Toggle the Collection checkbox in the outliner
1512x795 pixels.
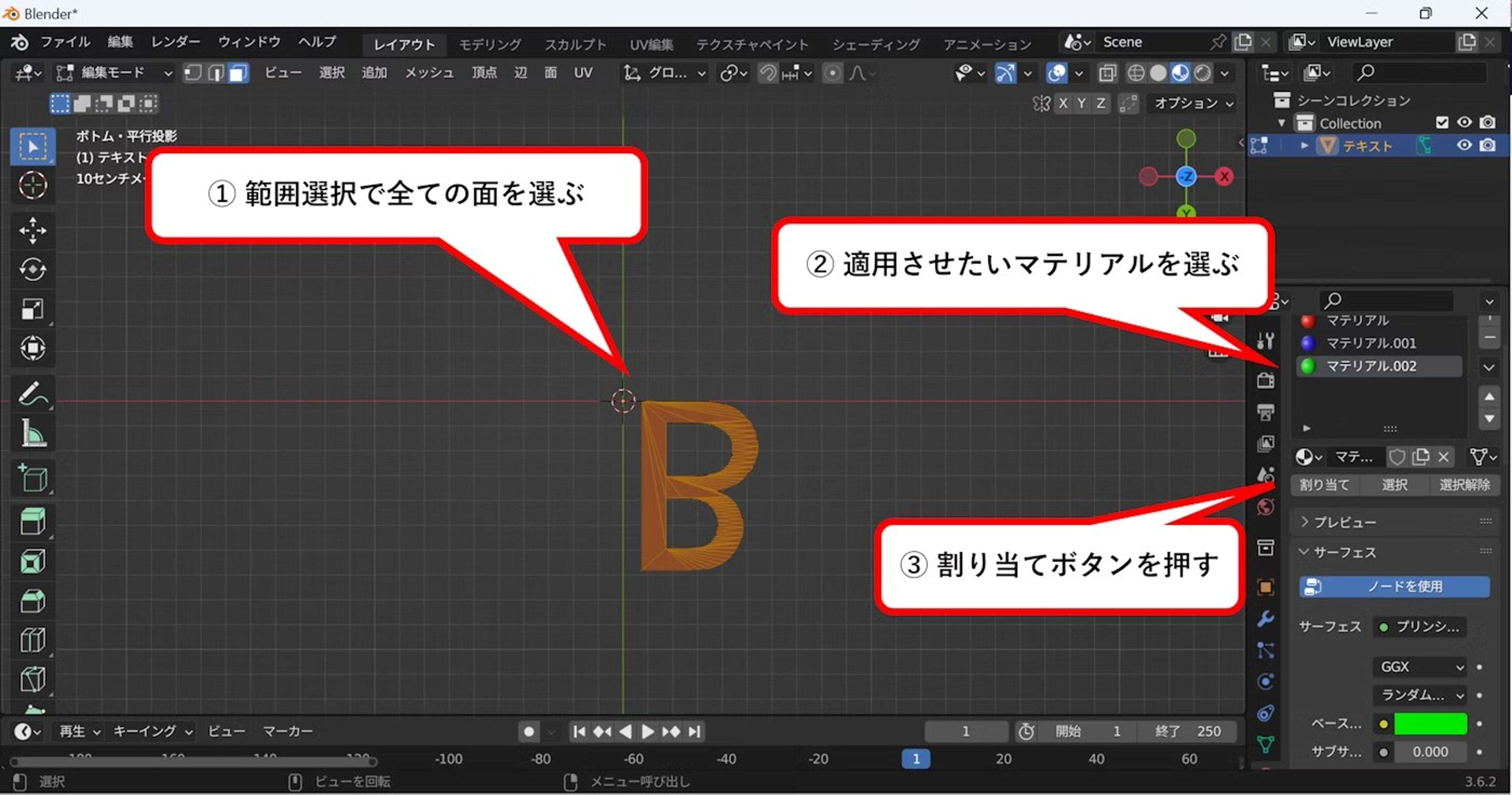[x=1443, y=122]
